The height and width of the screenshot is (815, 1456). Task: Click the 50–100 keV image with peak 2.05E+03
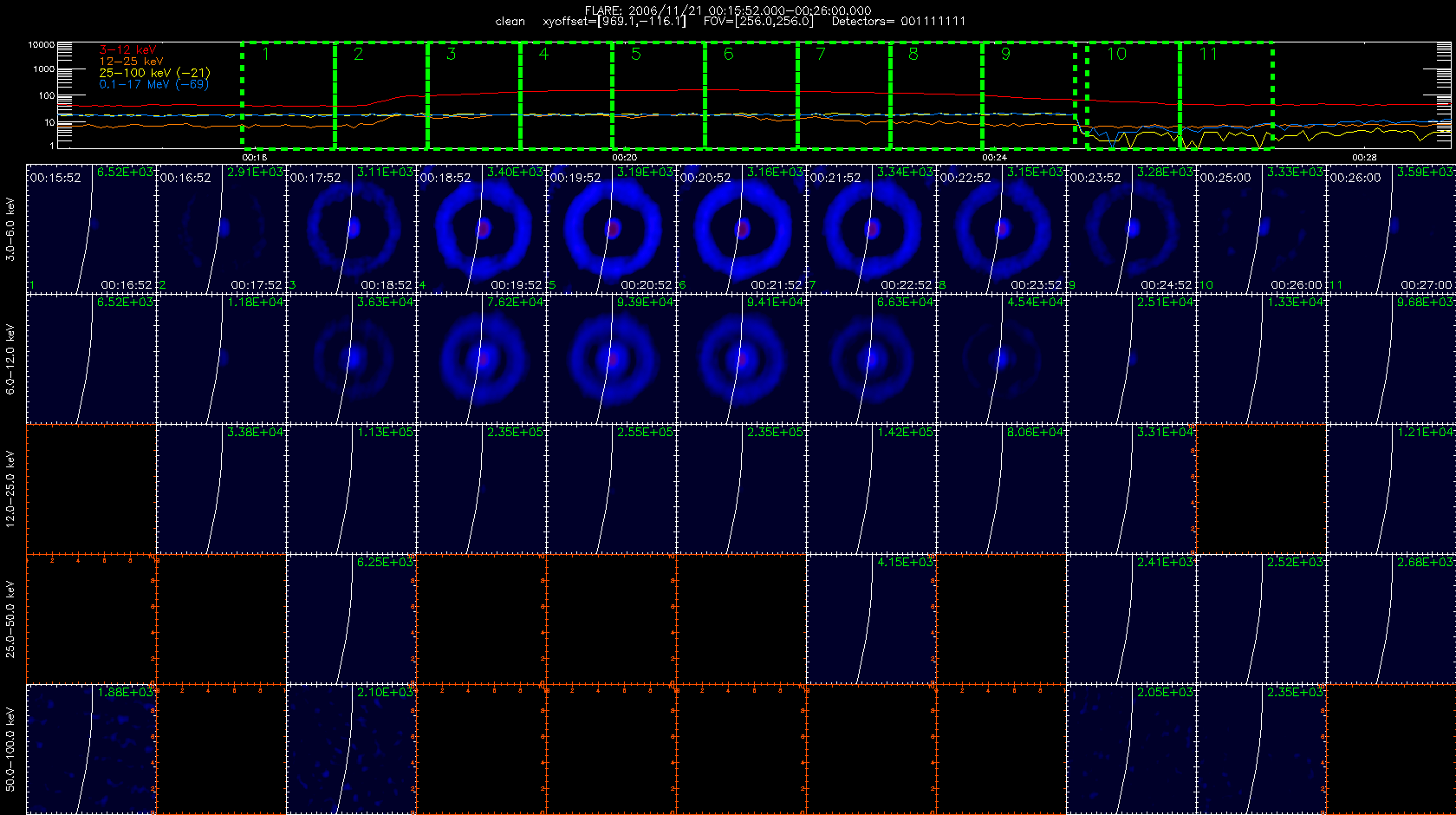coord(1131,749)
